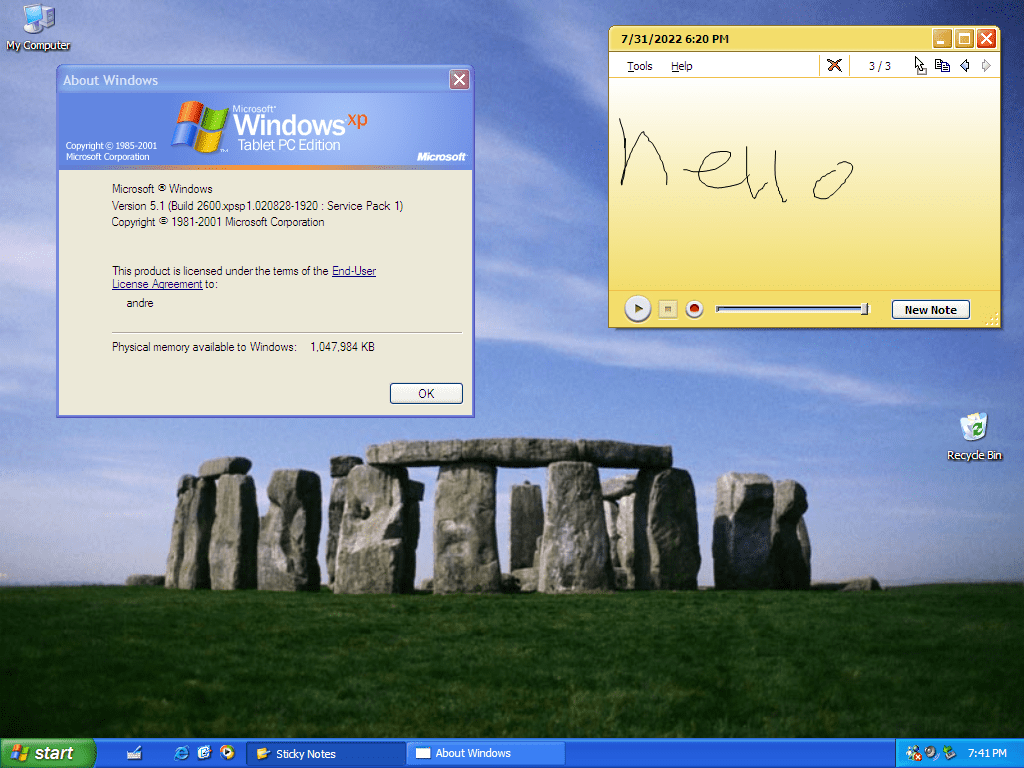The width and height of the screenshot is (1024, 768).
Task: Delete the current sticky note
Action: 834,66
